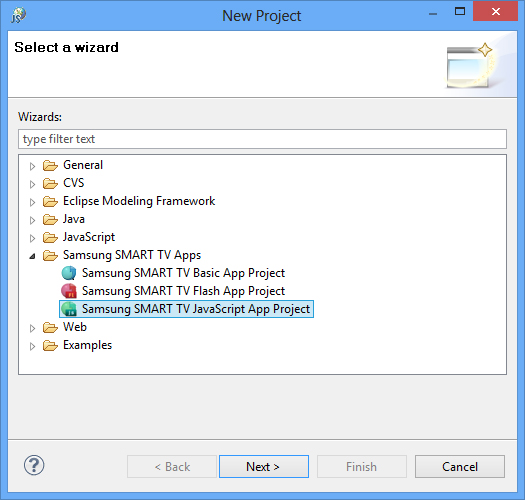This screenshot has width=525, height=500.
Task: Collapse the Samsung SMART TV Apps category
Action: 32,257
